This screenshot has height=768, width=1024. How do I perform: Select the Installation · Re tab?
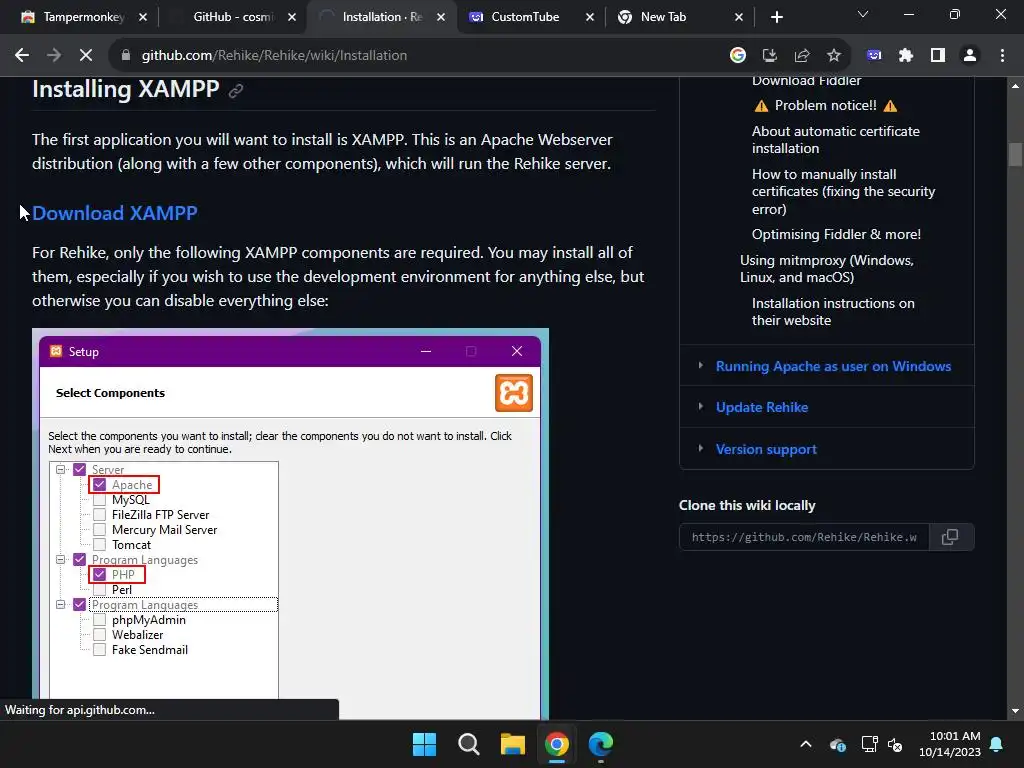(381, 17)
